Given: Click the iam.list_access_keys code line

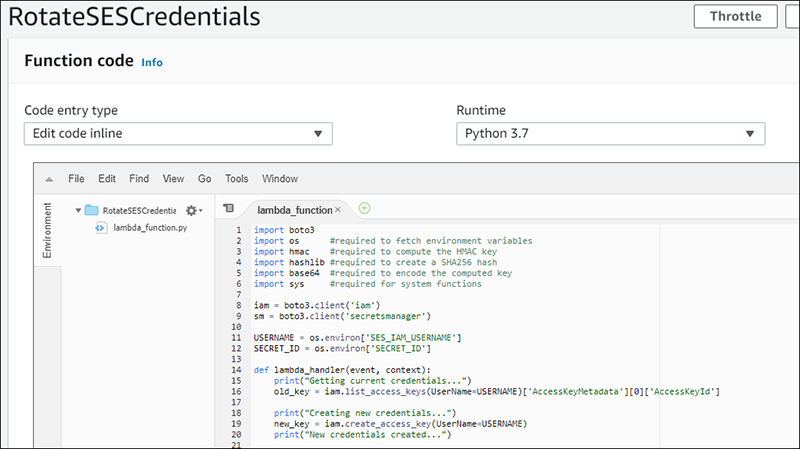Looking at the screenshot, I should (x=496, y=392).
